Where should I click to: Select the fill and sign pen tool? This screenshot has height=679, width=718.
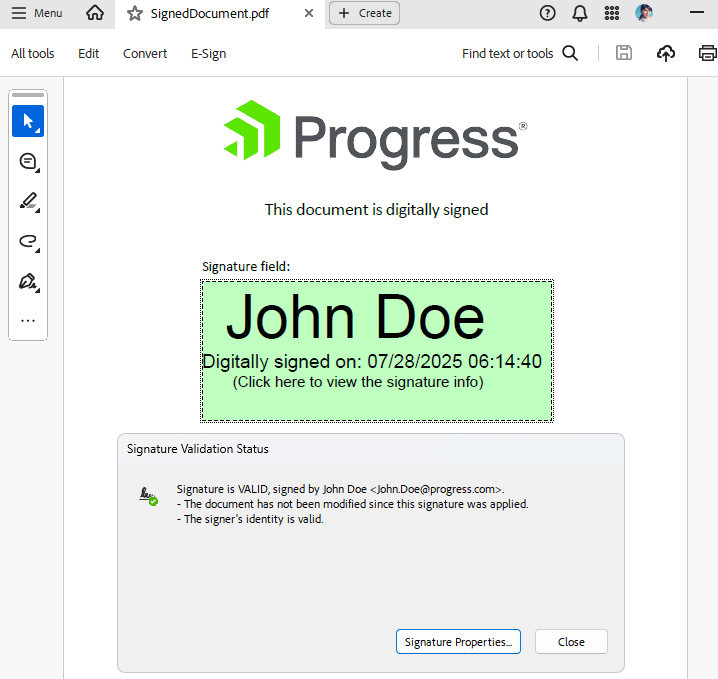pos(29,282)
